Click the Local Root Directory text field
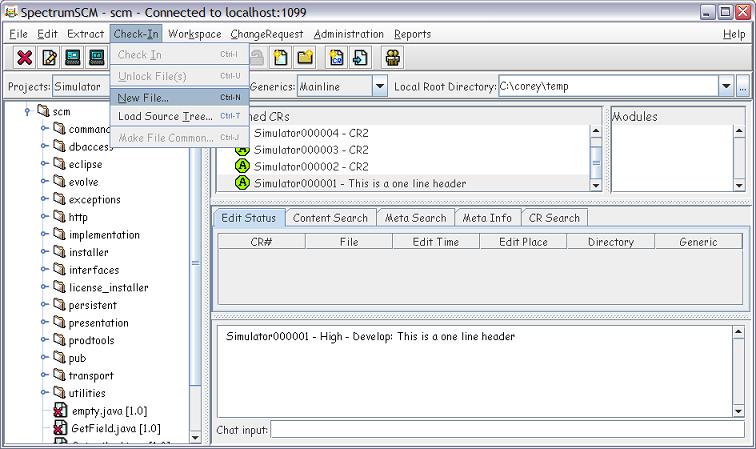Image resolution: width=756 pixels, height=449 pixels. (609, 86)
